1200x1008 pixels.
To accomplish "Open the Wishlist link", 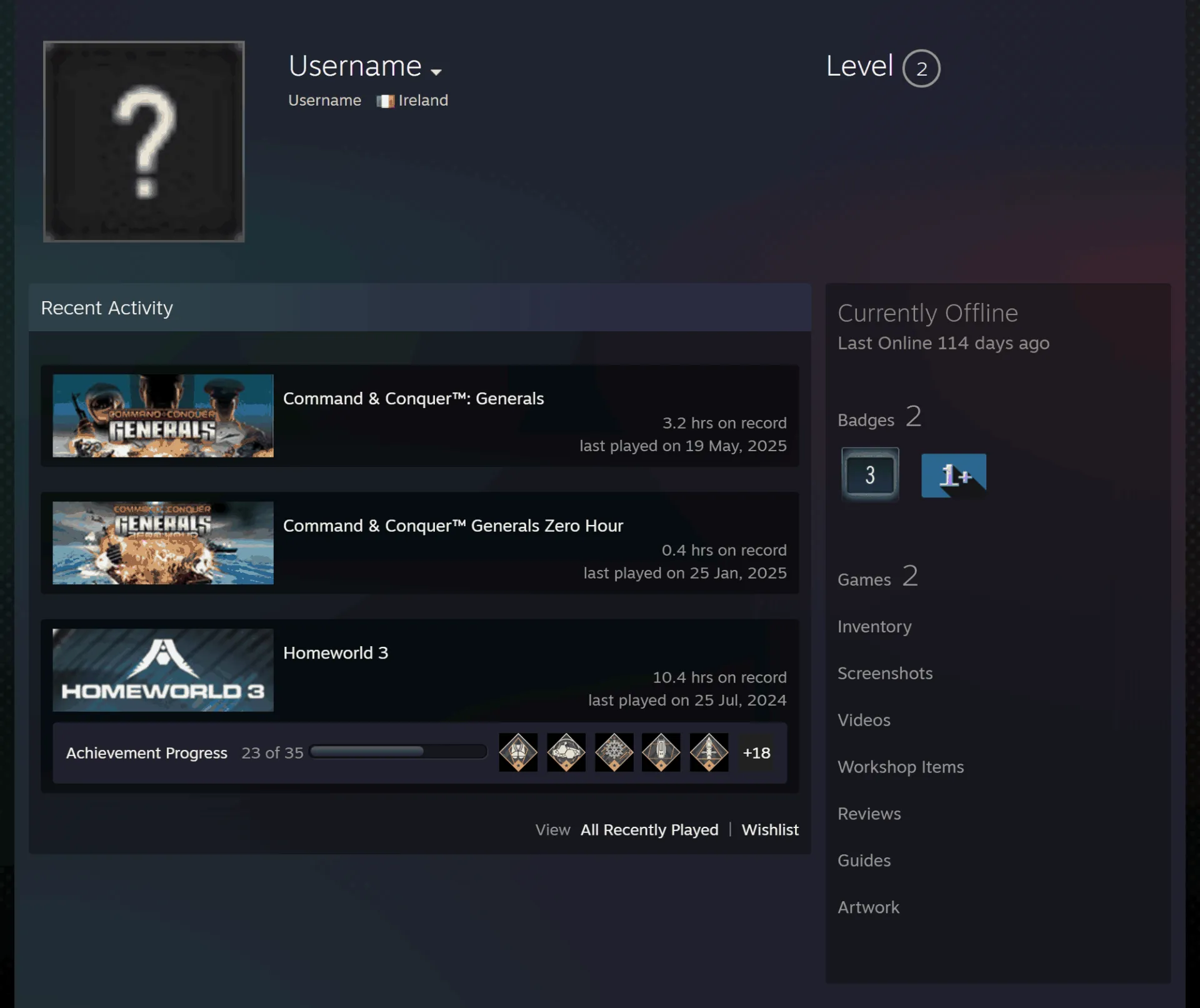I will 770,830.
